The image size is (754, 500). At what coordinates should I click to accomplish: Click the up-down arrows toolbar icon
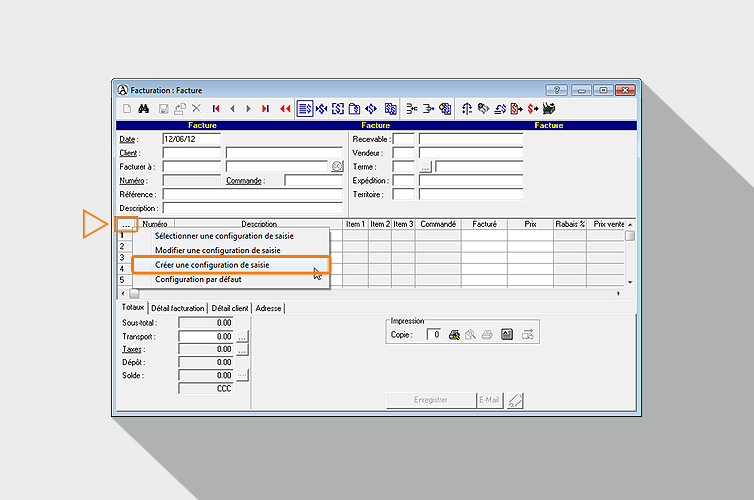point(466,109)
